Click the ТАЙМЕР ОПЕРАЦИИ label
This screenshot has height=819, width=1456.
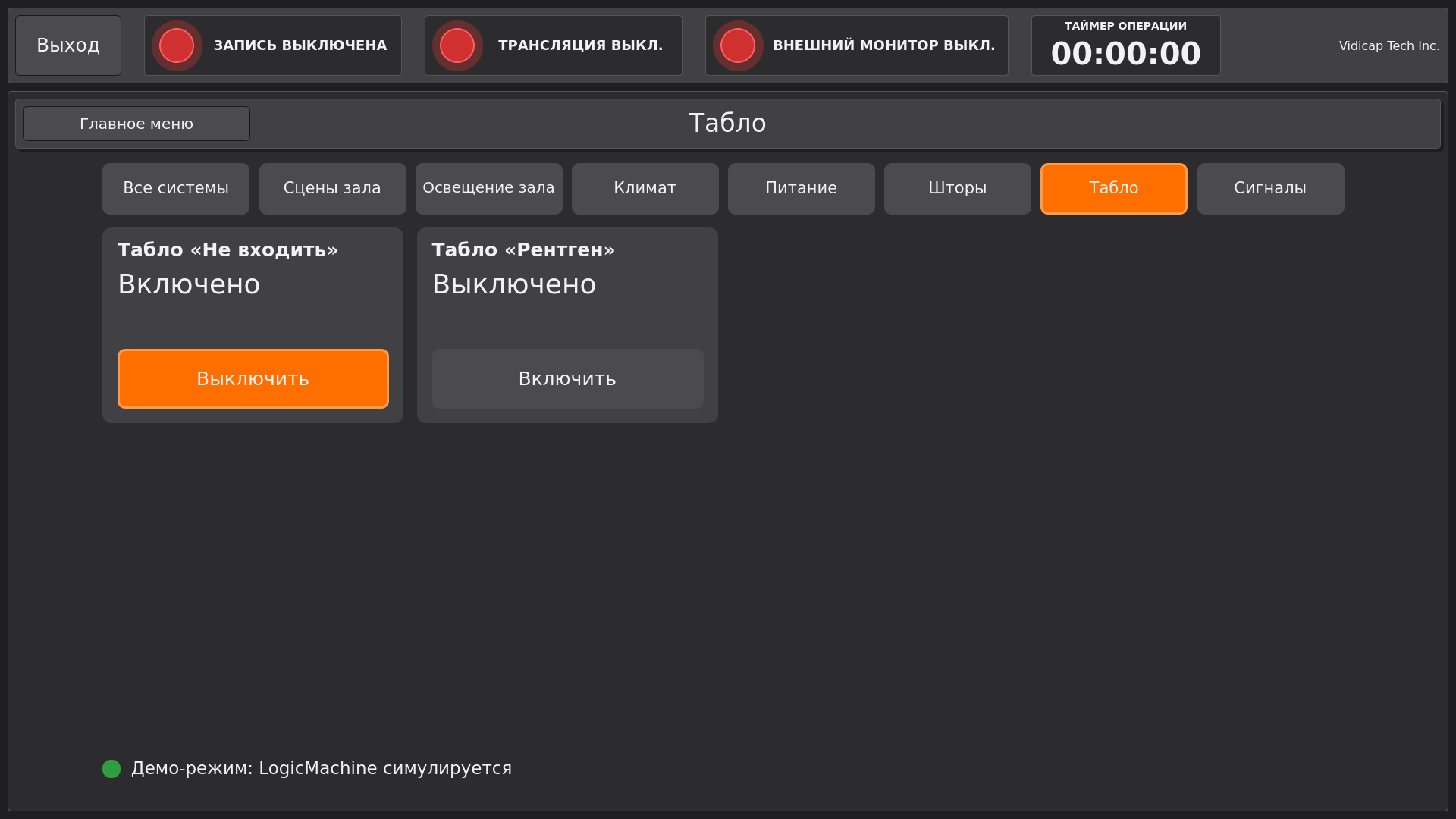click(x=1125, y=26)
